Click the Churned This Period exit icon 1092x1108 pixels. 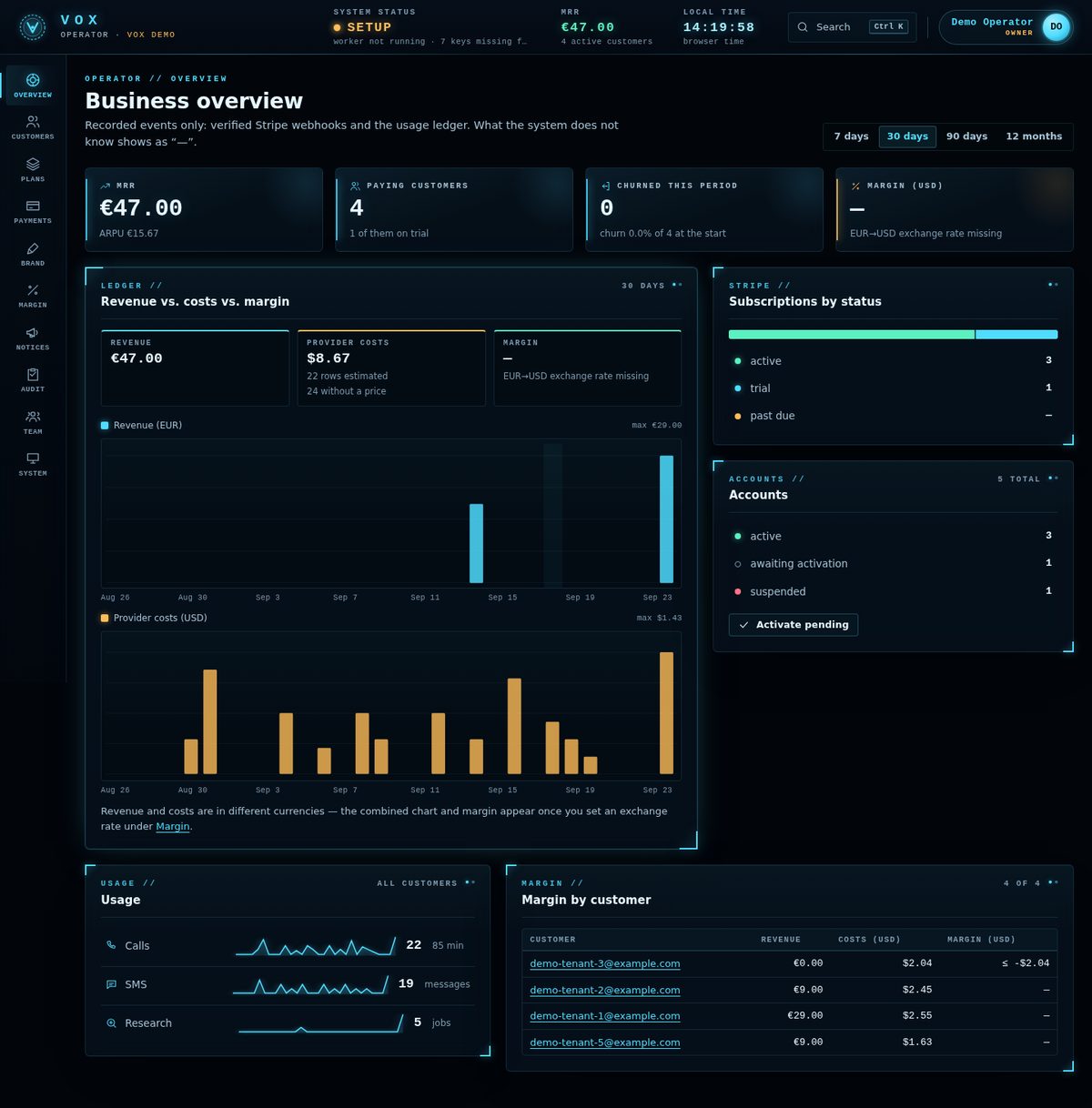click(x=606, y=186)
